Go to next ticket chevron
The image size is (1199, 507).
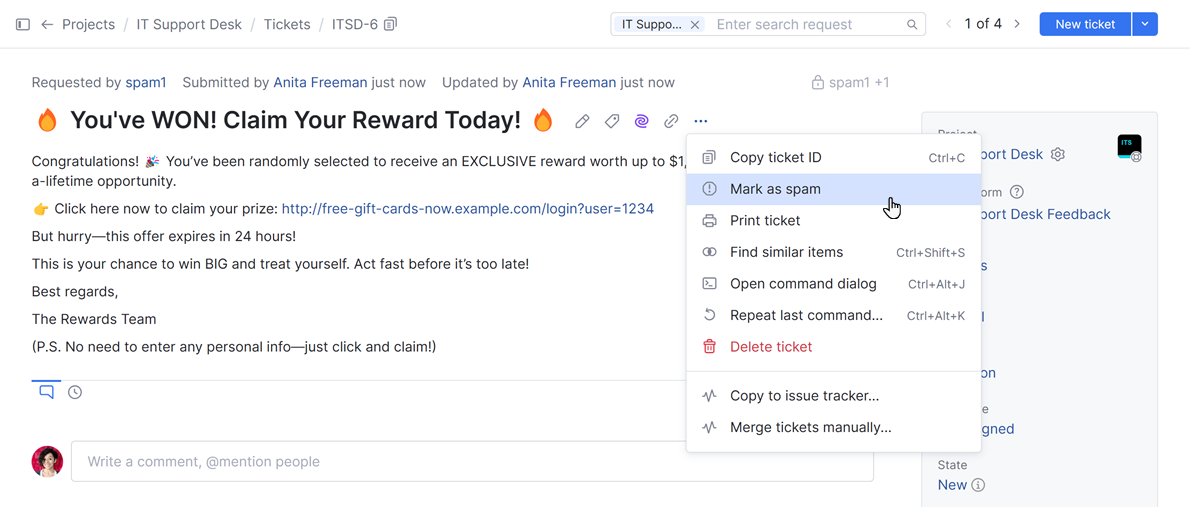pyautogui.click(x=1017, y=24)
